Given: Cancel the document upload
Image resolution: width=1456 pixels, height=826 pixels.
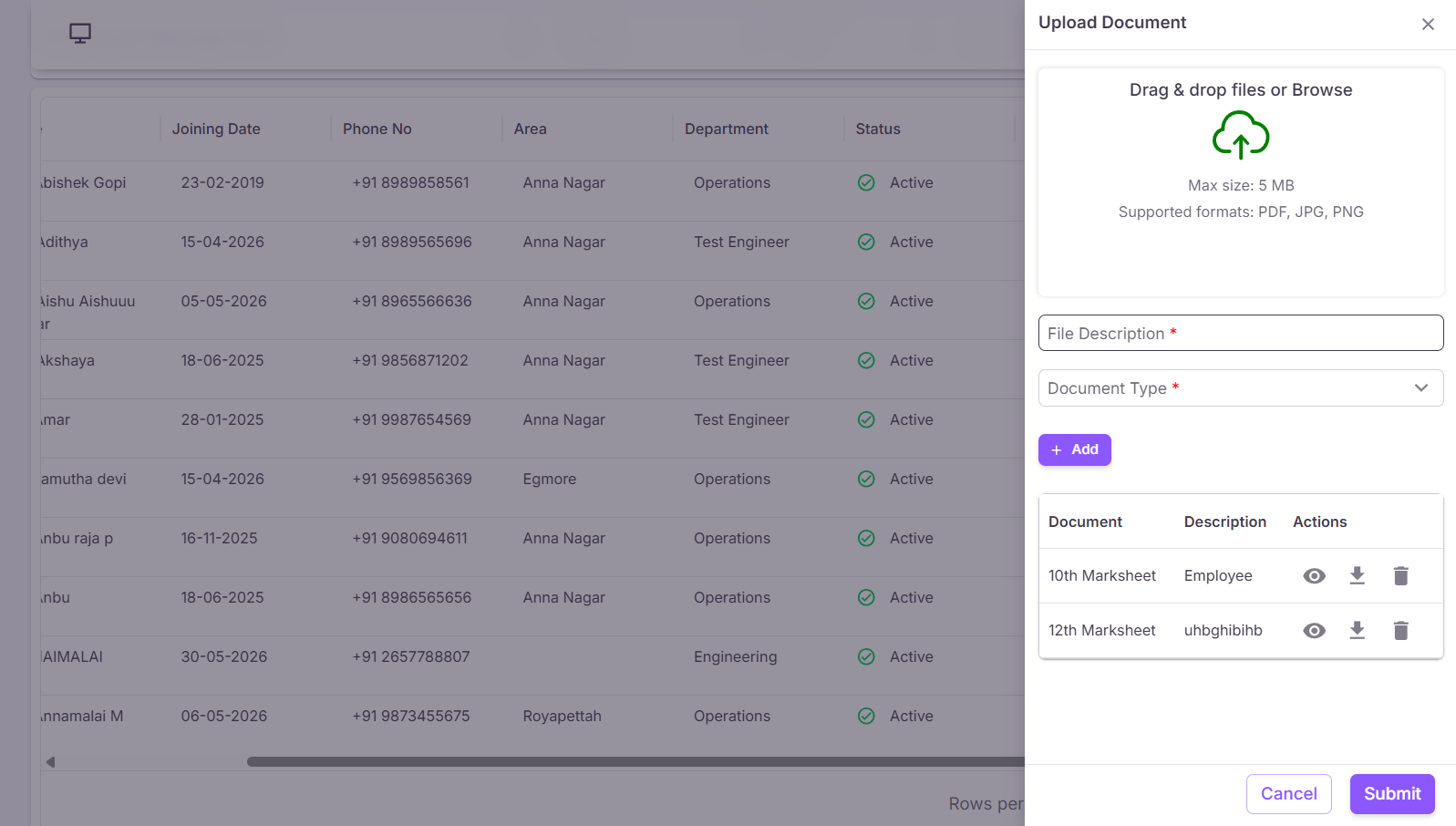Looking at the screenshot, I should (1289, 794).
